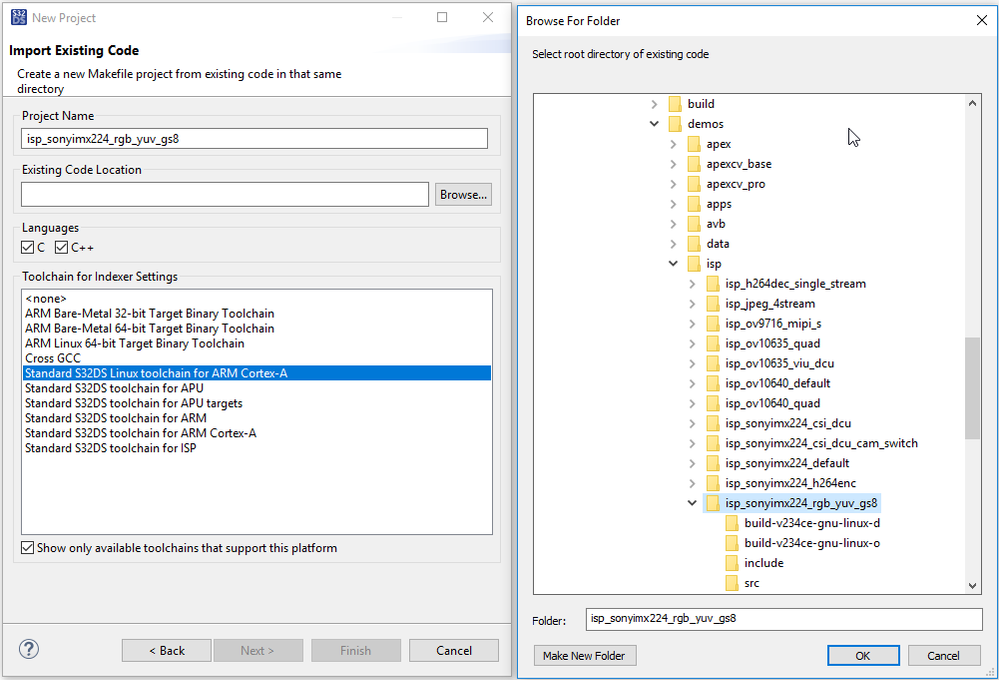This screenshot has width=999, height=680.
Task: Click the isp_h264dec_single_stream folder icon
Action: (713, 284)
